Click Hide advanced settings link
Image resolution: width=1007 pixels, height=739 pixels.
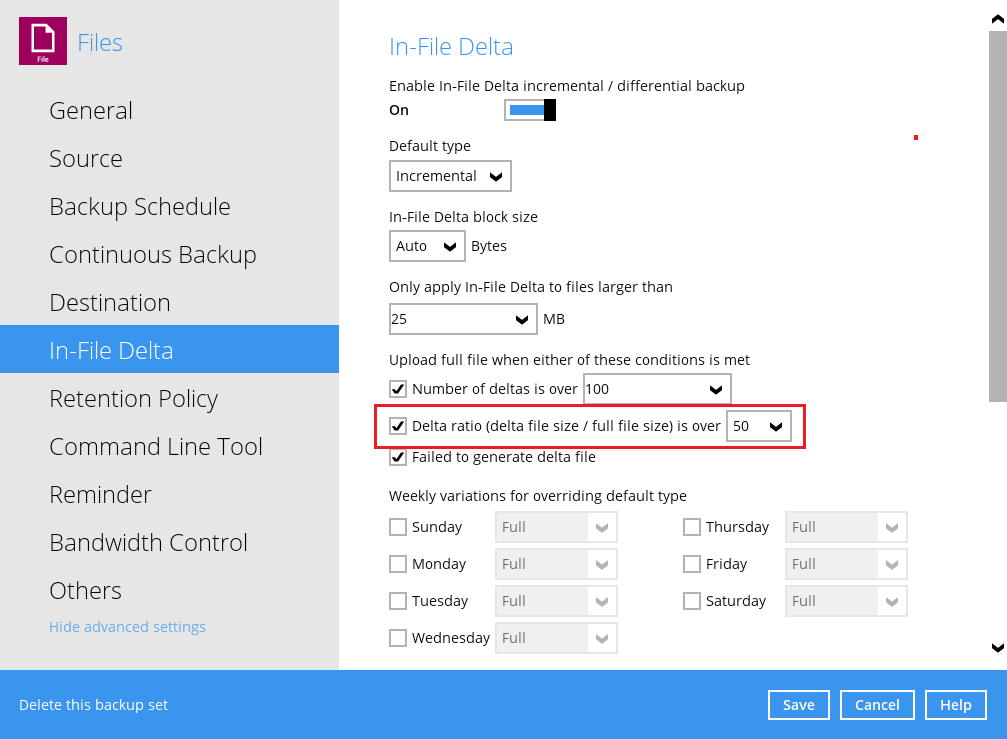[127, 627]
